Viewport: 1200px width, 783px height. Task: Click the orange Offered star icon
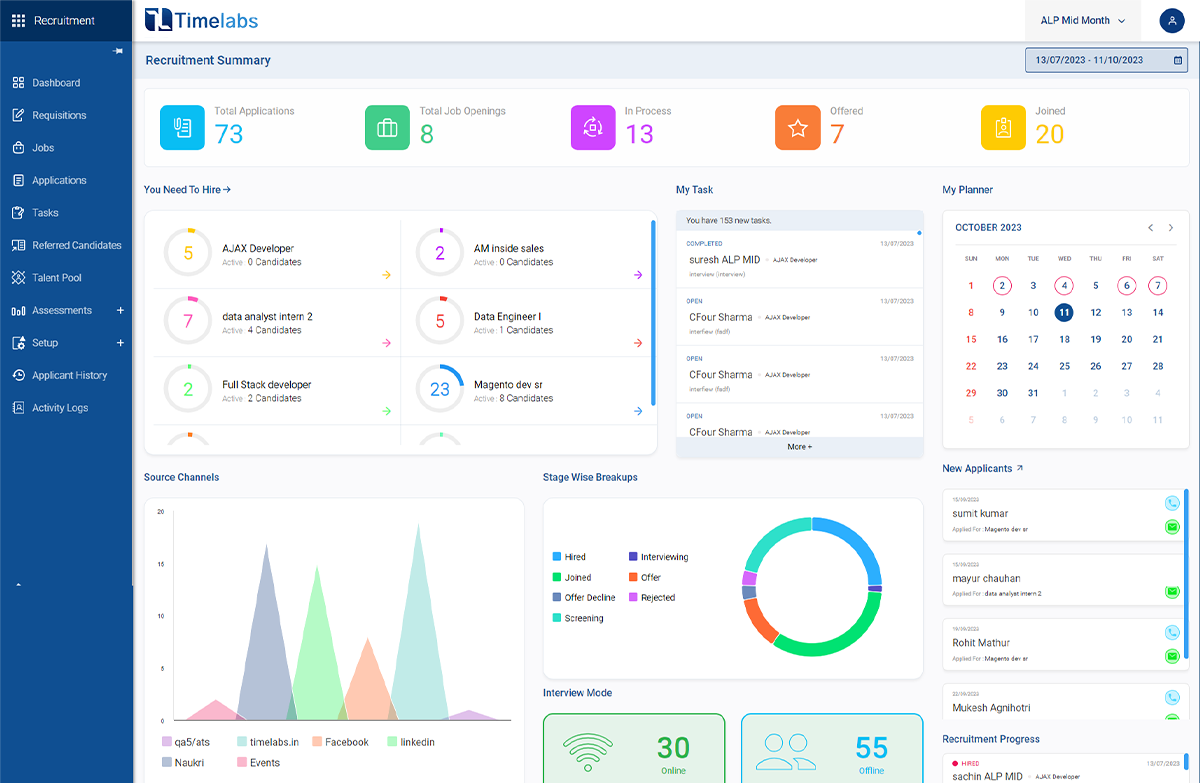[797, 127]
